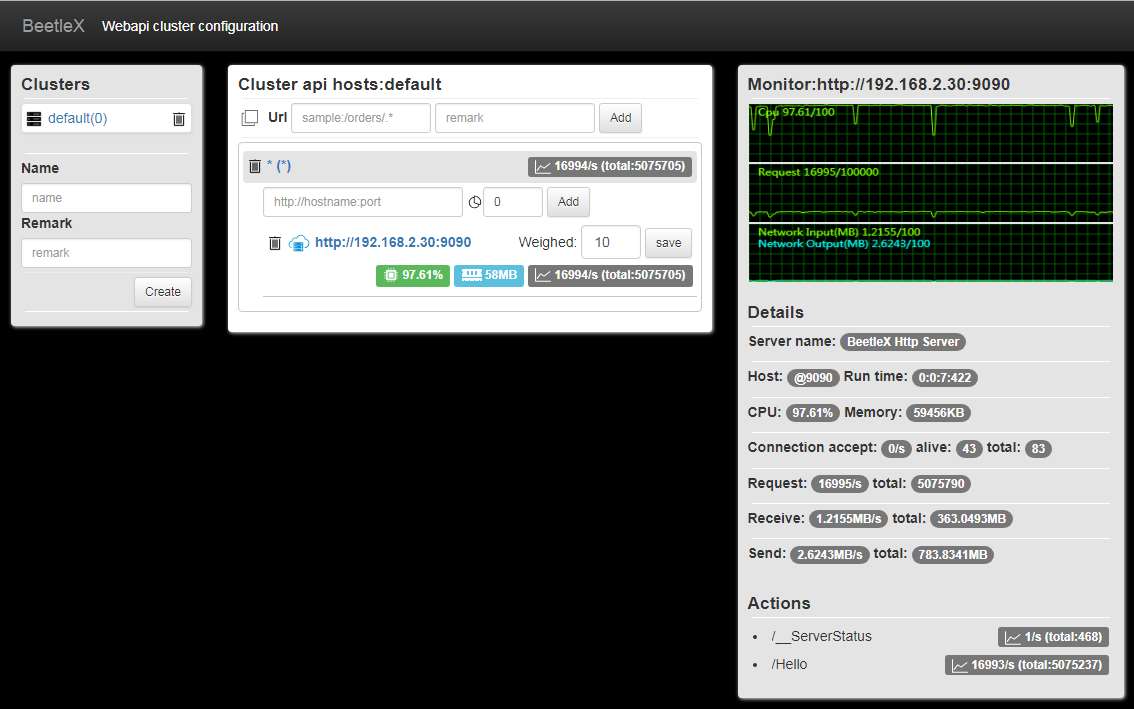Screen dimensions: 1134x709
Task: Click the clock icon beside weight input
Action: pos(474,203)
